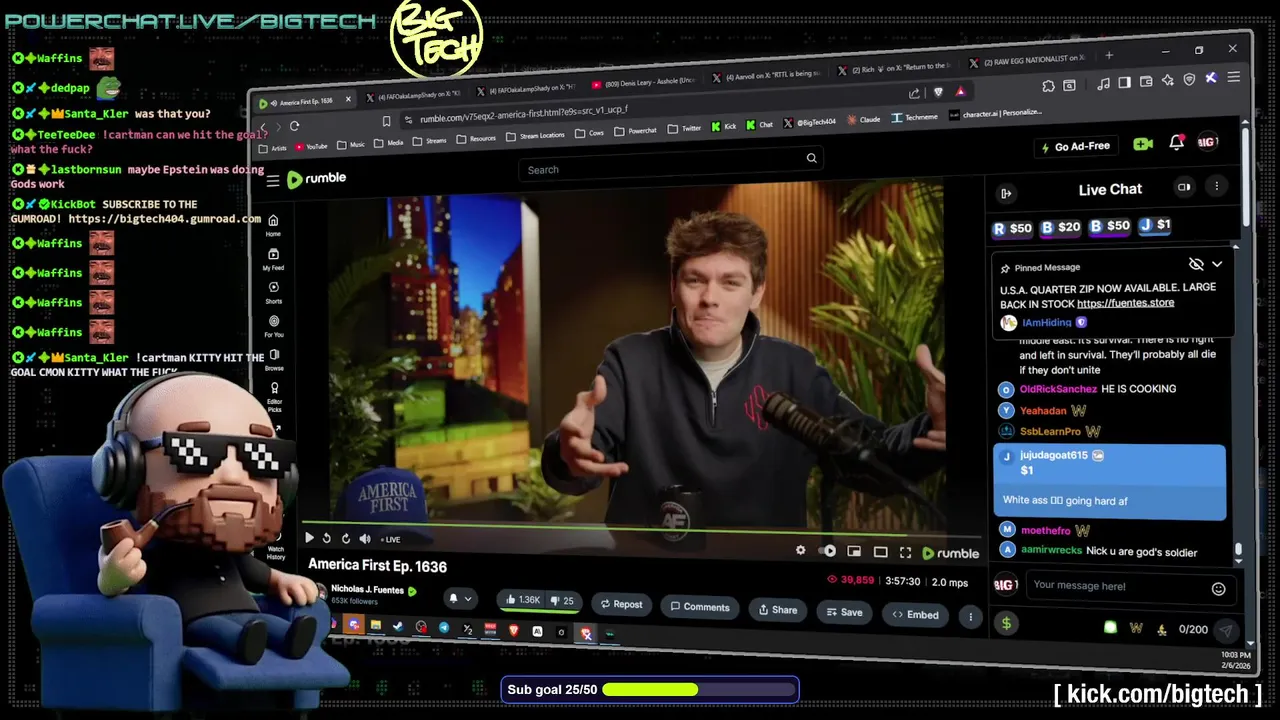Image resolution: width=1280 pixels, height=720 pixels.
Task: Open the BIG T profile avatar menu
Action: [1208, 142]
